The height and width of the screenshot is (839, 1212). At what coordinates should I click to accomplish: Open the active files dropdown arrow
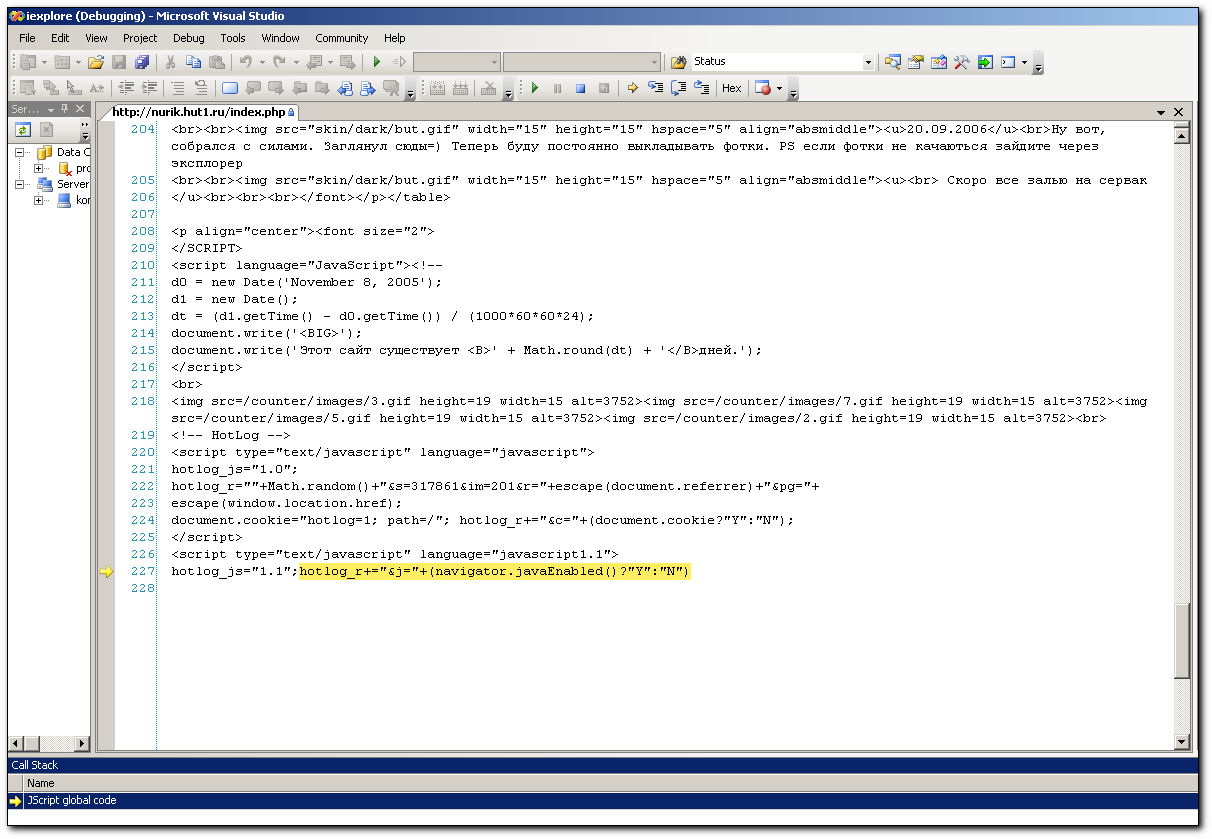click(1161, 113)
